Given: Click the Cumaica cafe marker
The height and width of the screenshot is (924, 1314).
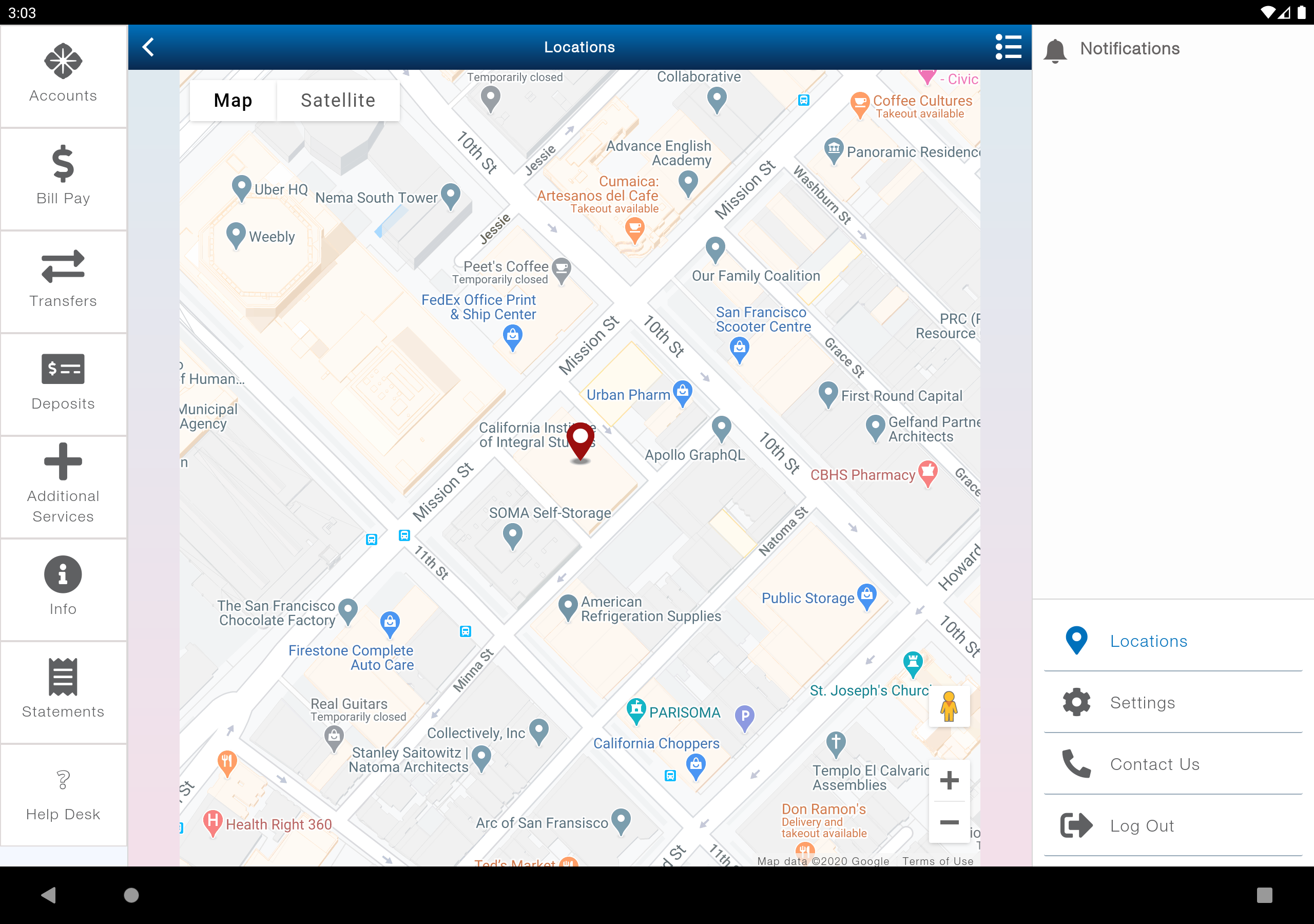Looking at the screenshot, I should coord(635,232).
